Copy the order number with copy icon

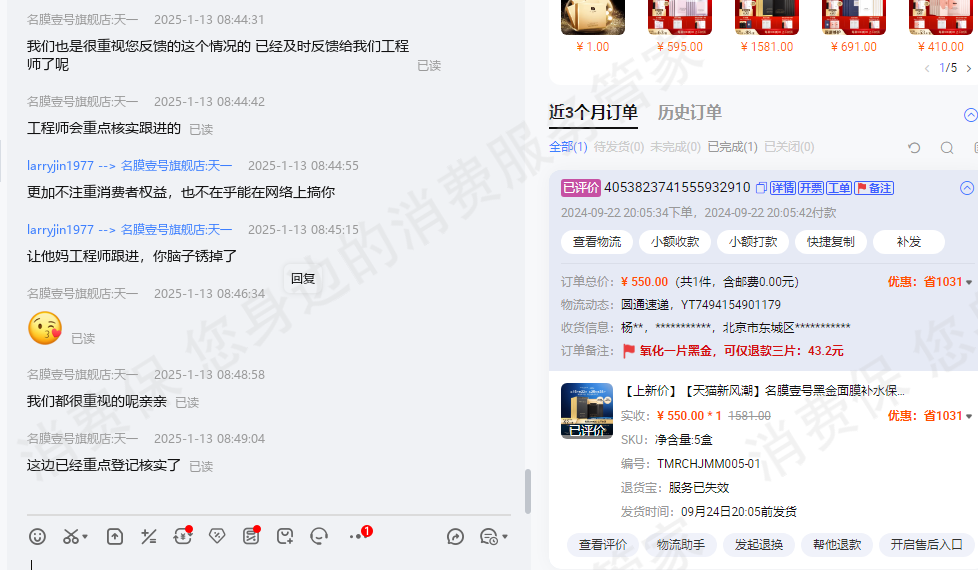click(x=761, y=188)
